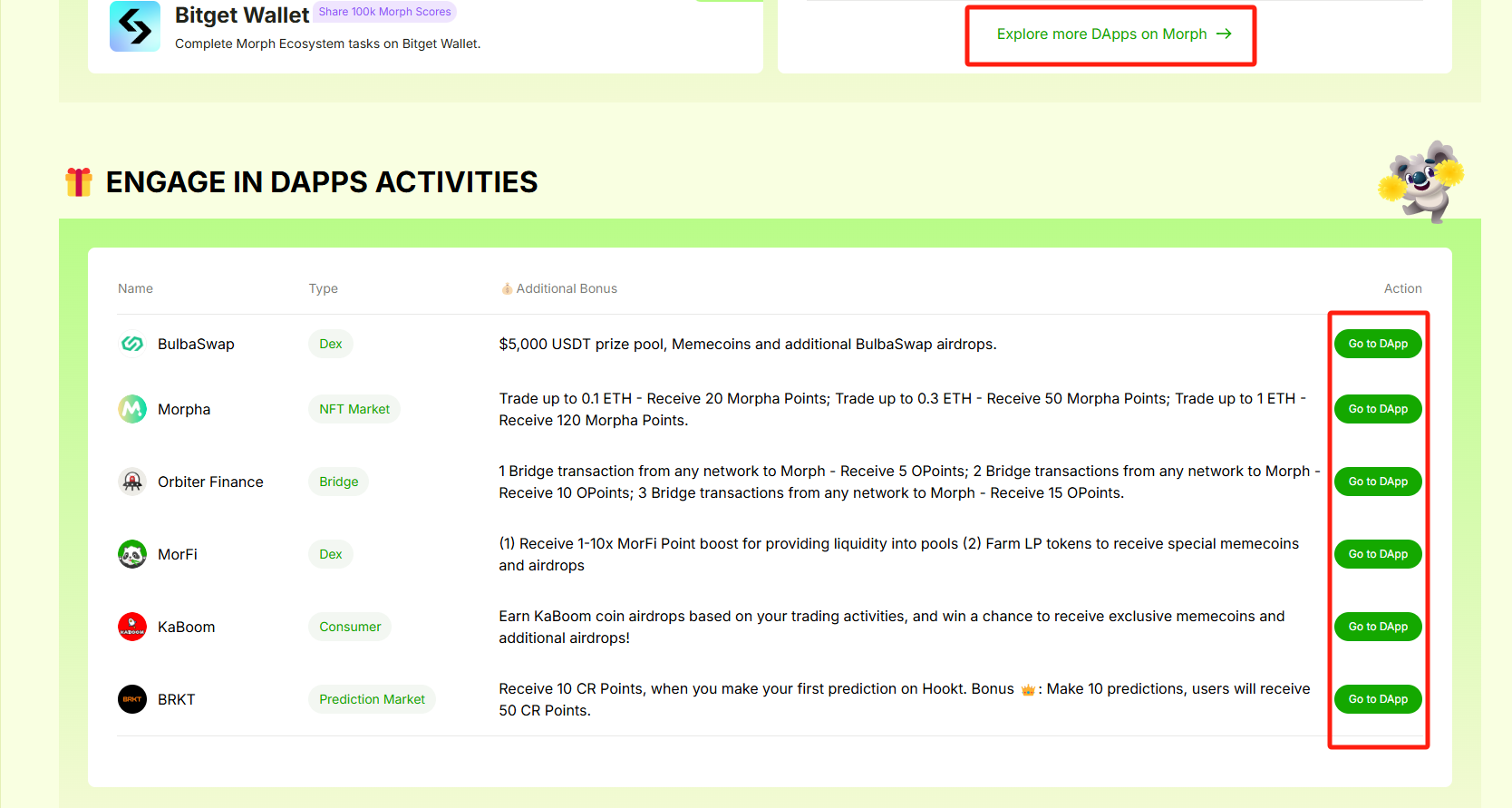Screen dimensions: 1512x808
Task: Click the MorFi panda icon
Action: pyautogui.click(x=132, y=554)
